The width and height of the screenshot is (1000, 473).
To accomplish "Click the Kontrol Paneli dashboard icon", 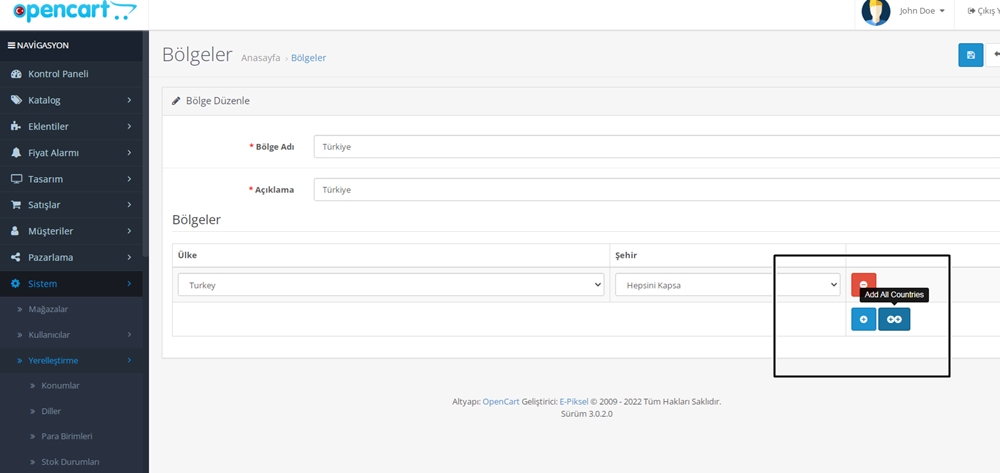I will pyautogui.click(x=17, y=74).
